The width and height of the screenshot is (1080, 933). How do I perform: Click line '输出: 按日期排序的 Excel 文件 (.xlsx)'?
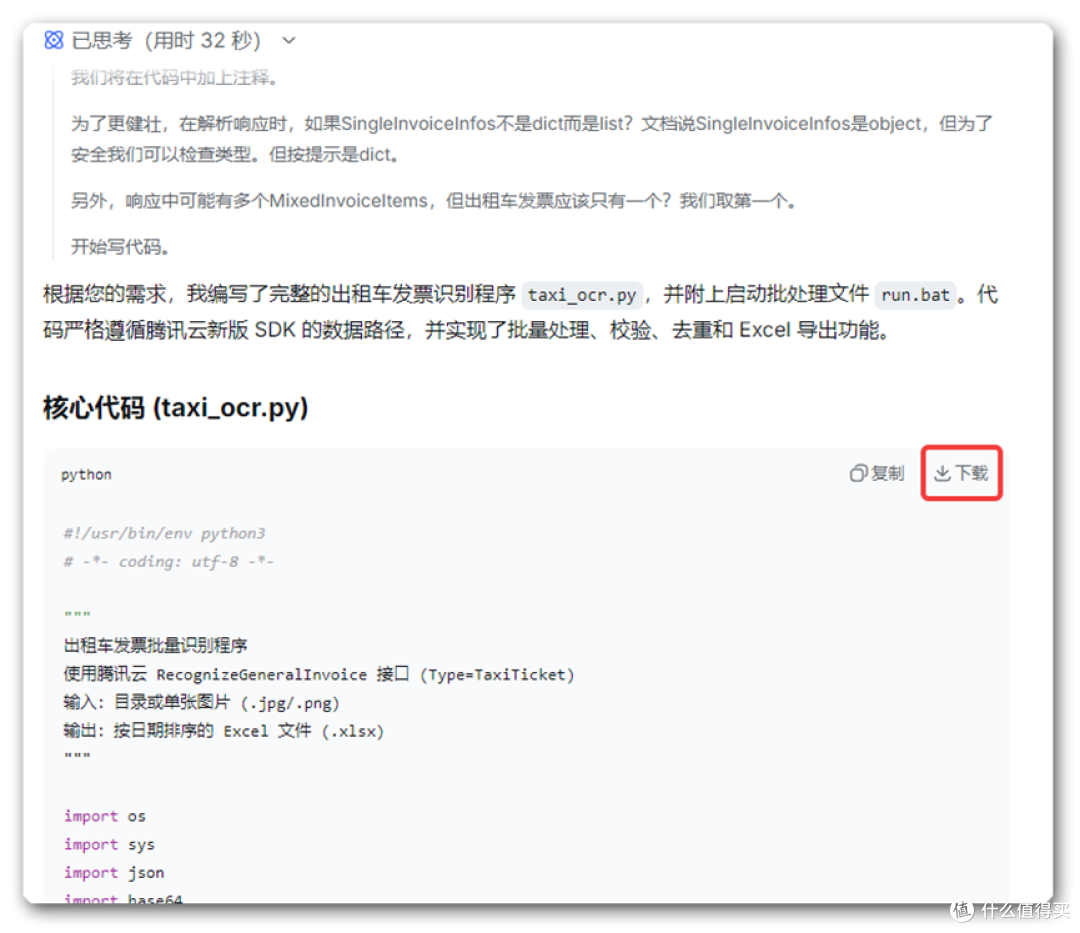223,731
